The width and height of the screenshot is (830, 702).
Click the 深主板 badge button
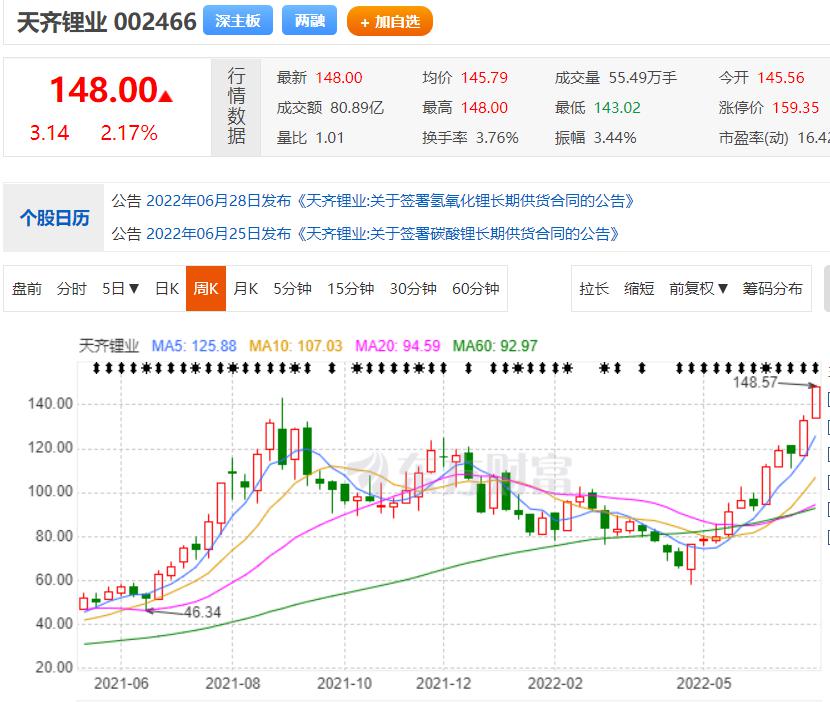[238, 21]
